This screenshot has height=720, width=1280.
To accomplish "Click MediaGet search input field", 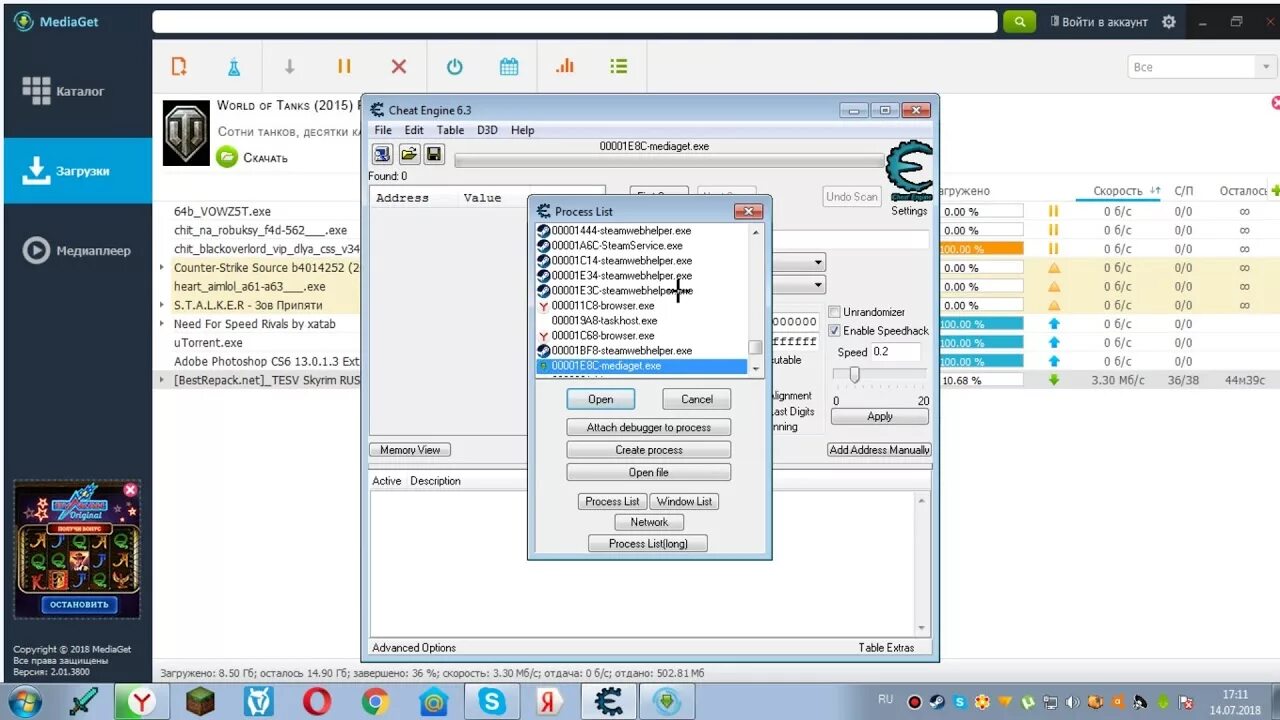I will coord(575,21).
